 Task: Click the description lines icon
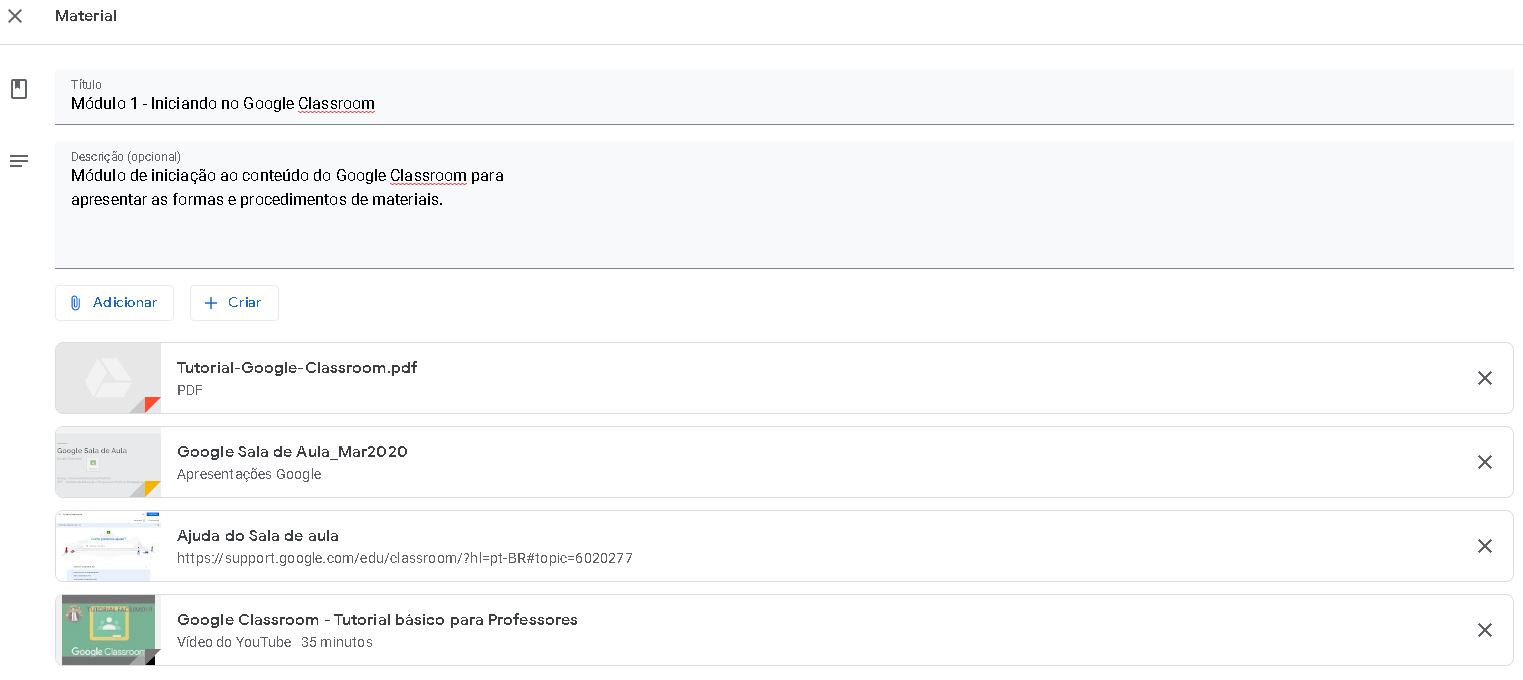pos(19,161)
